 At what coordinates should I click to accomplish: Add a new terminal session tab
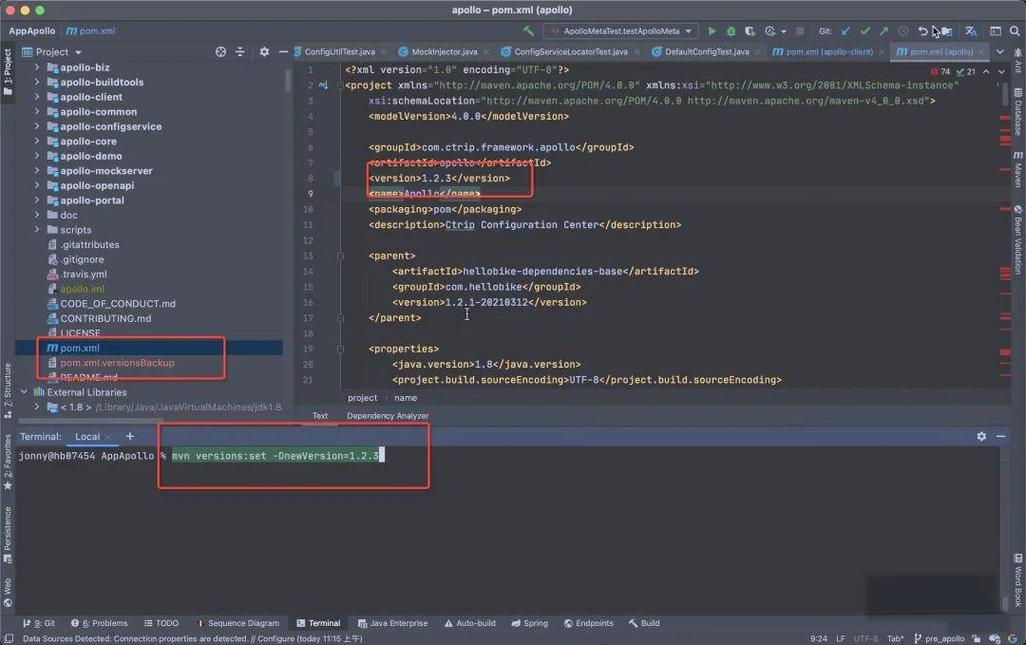tap(130, 436)
